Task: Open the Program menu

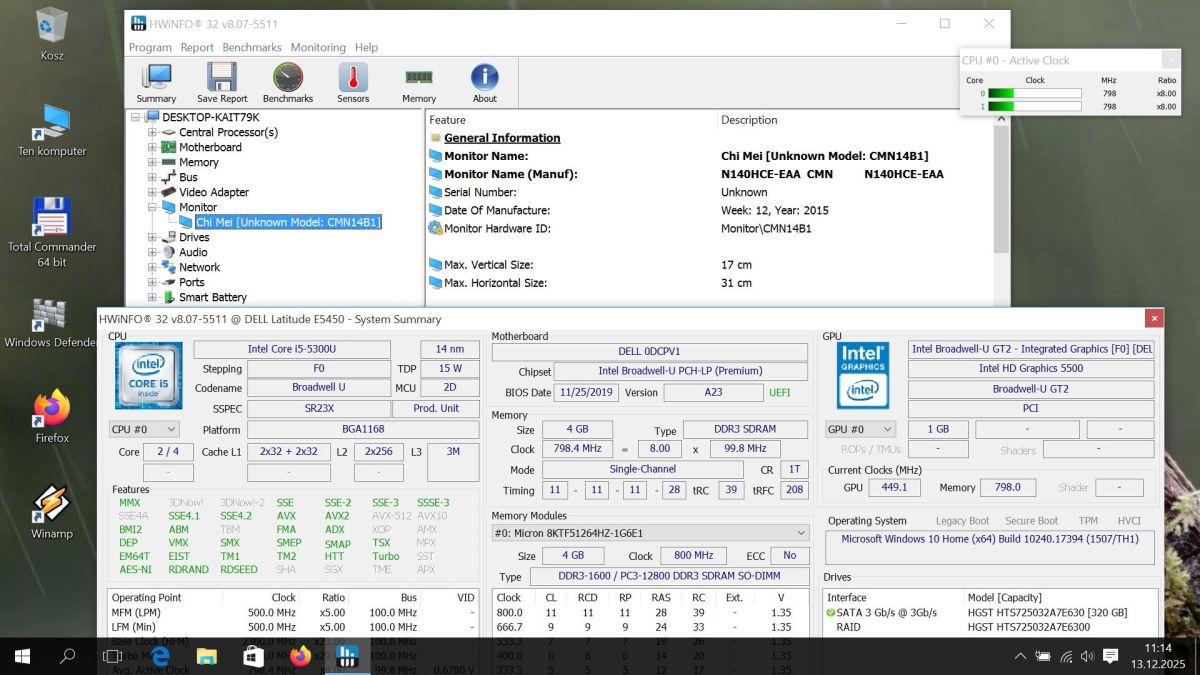Action: click(x=150, y=47)
